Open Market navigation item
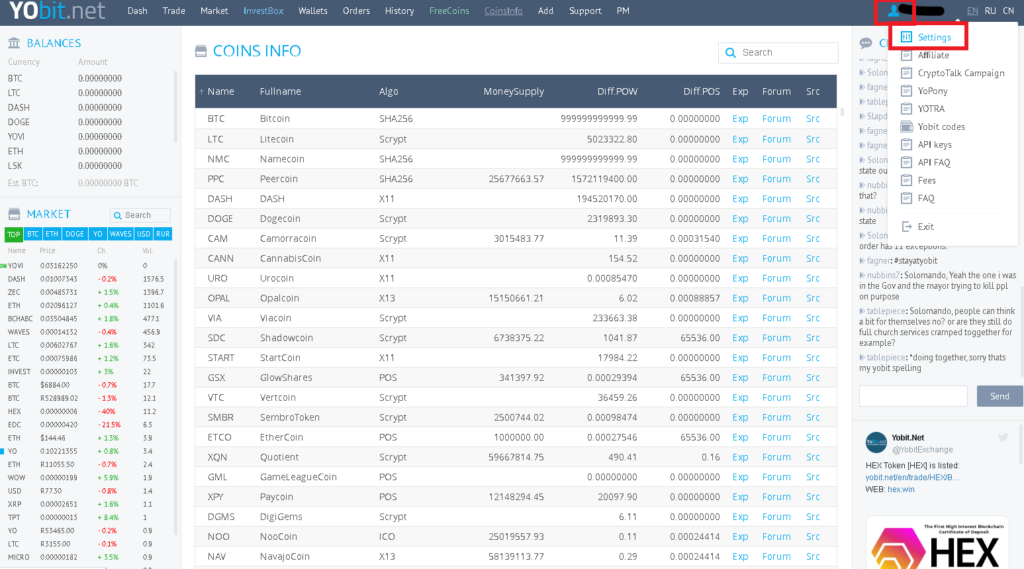Image resolution: width=1024 pixels, height=569 pixels. 214,11
